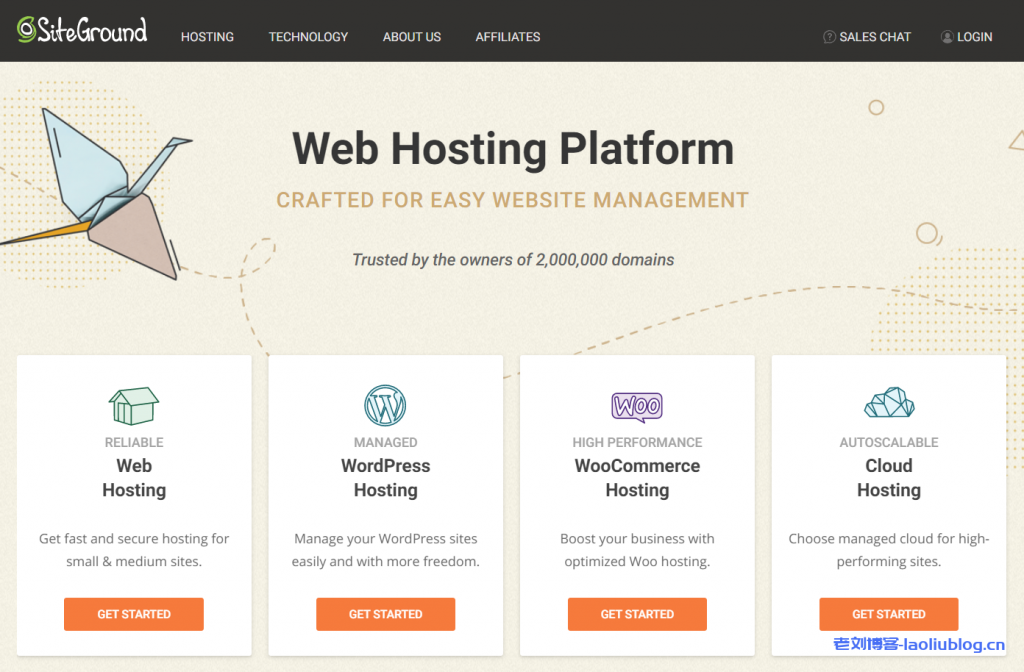Open the Affiliates navigation item
1024x672 pixels.
tap(508, 37)
